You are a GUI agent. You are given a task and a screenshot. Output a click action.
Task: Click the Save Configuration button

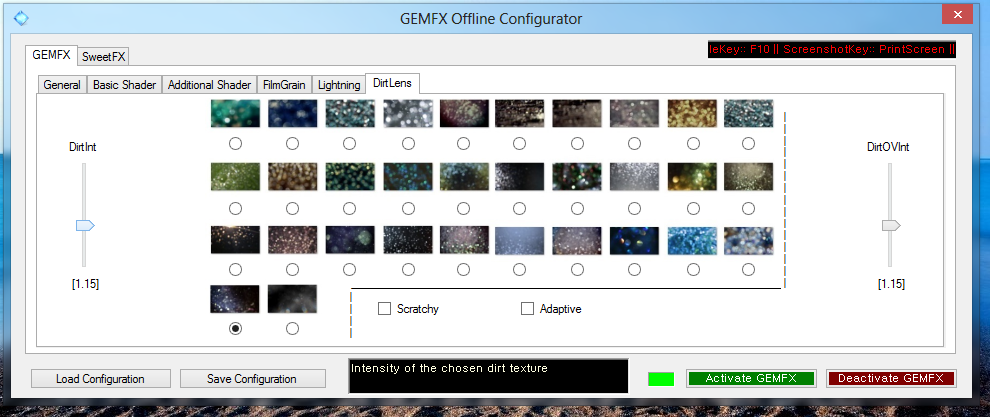point(252,379)
